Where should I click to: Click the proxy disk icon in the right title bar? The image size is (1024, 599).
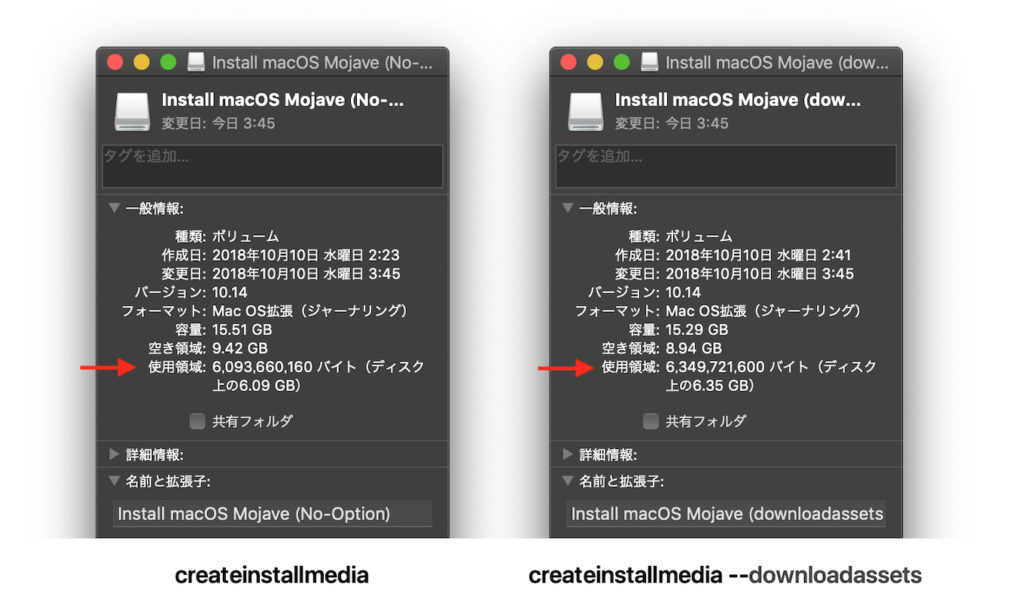point(650,61)
